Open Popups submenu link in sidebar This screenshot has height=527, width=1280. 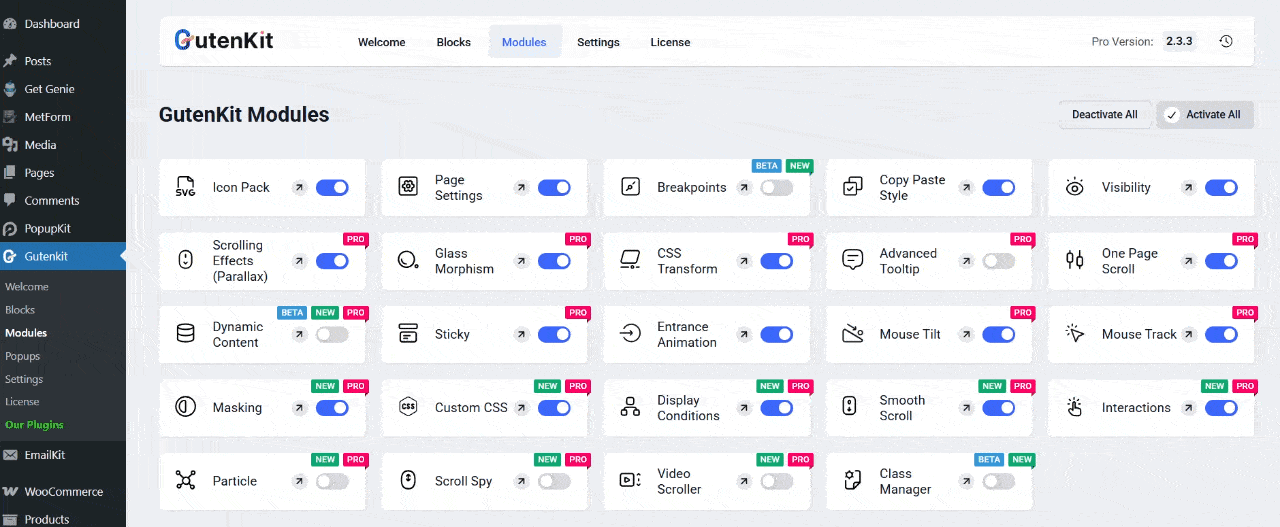22,356
